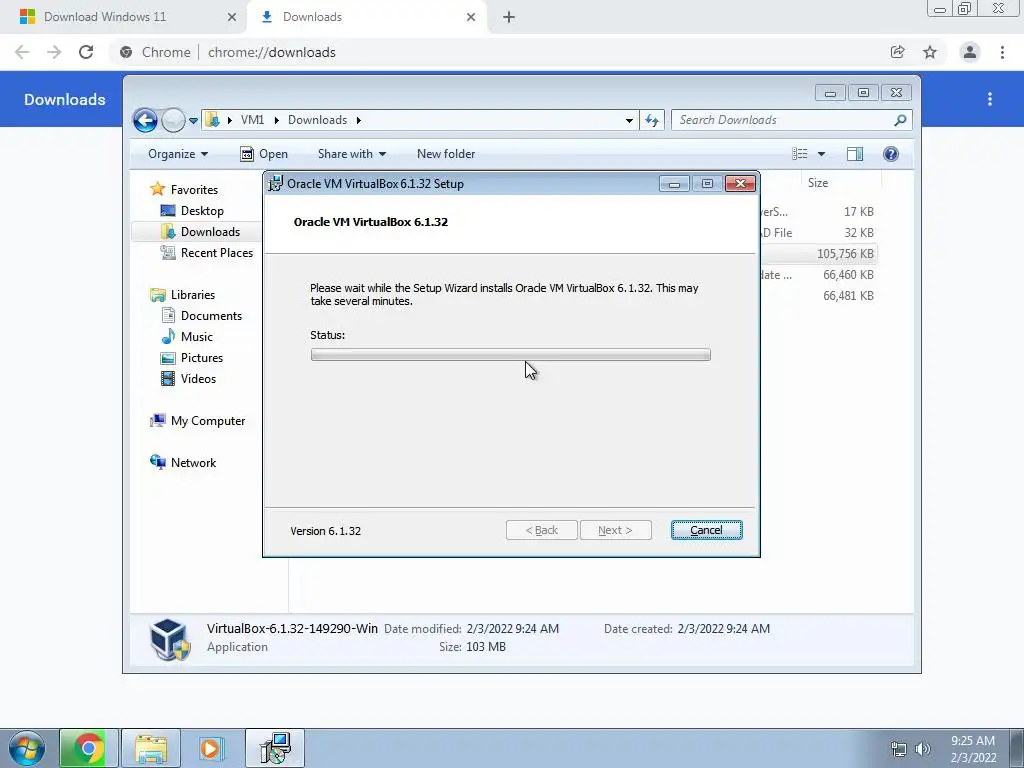Image resolution: width=1024 pixels, height=768 pixels.
Task: Open the Documents library
Action: pos(211,316)
